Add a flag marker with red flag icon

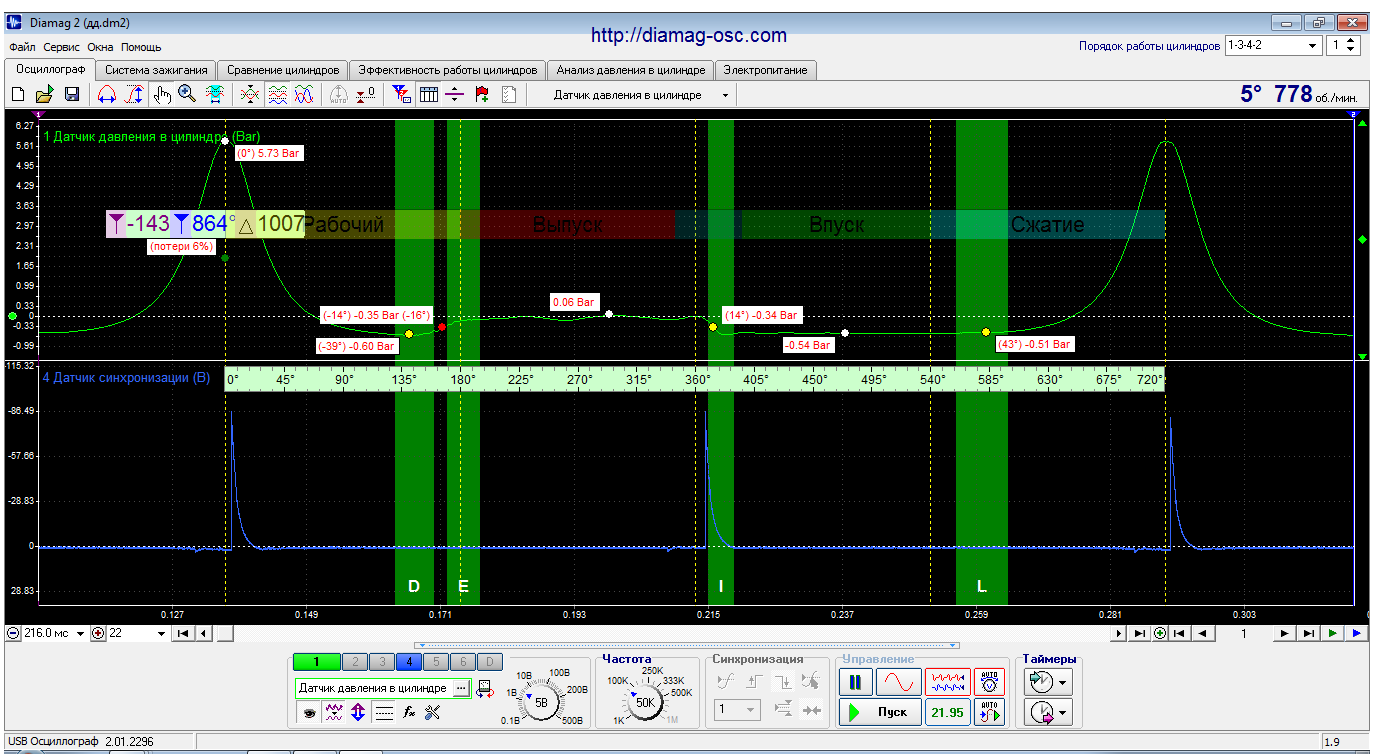coord(482,94)
